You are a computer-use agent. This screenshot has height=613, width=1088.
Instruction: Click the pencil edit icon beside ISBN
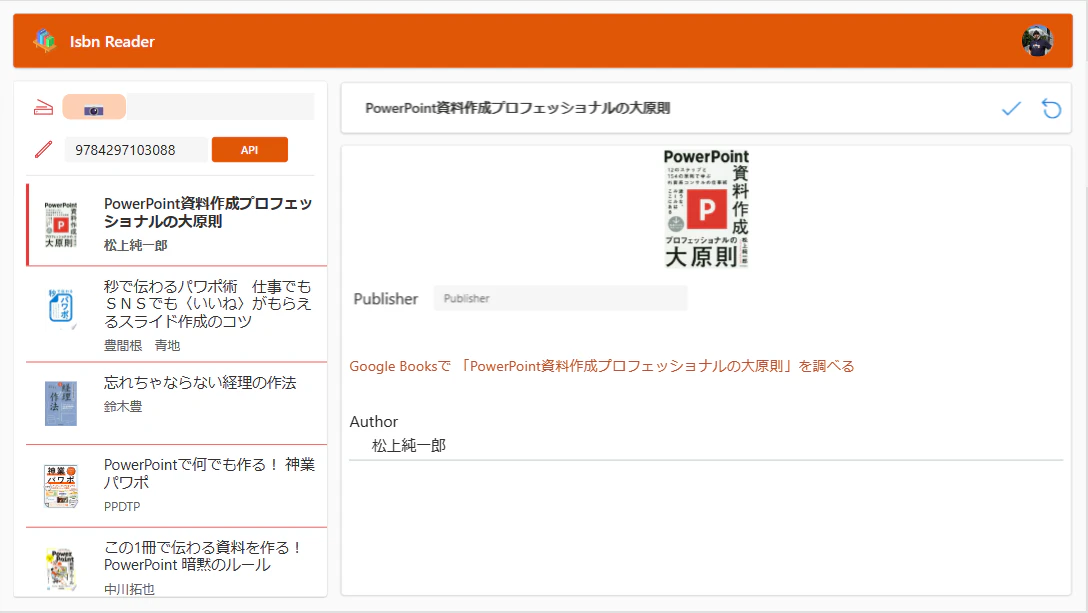44,149
